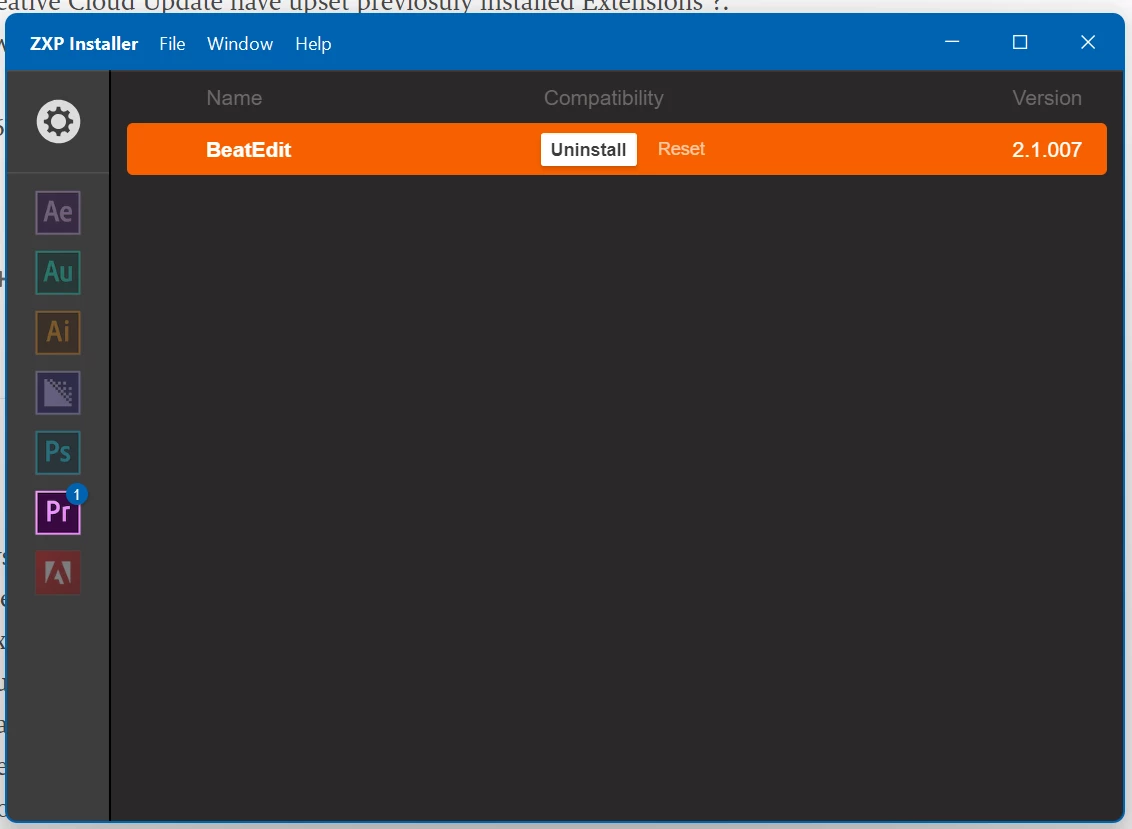Click the Version column header
The width and height of the screenshot is (1132, 829).
(x=1047, y=97)
